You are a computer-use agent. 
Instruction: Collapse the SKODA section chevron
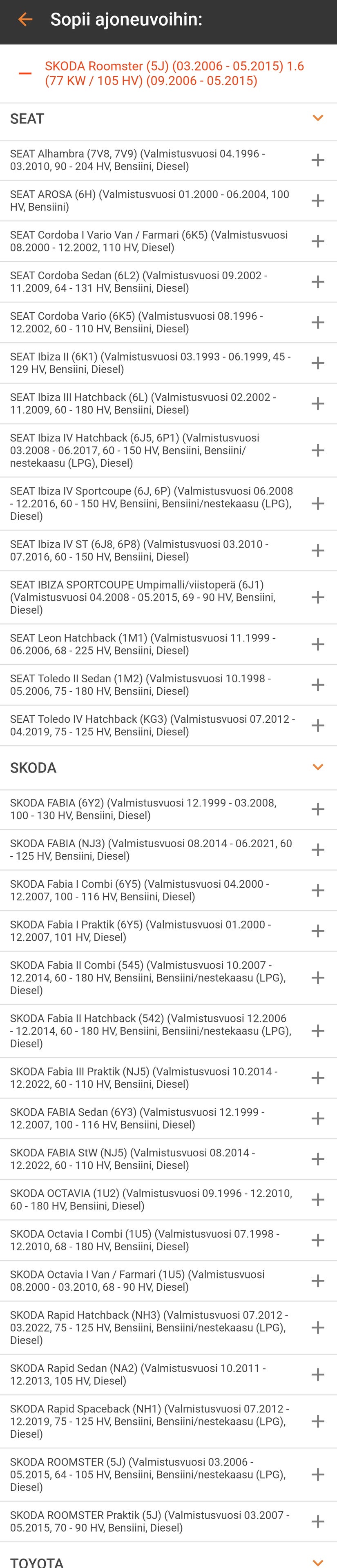pyautogui.click(x=317, y=768)
